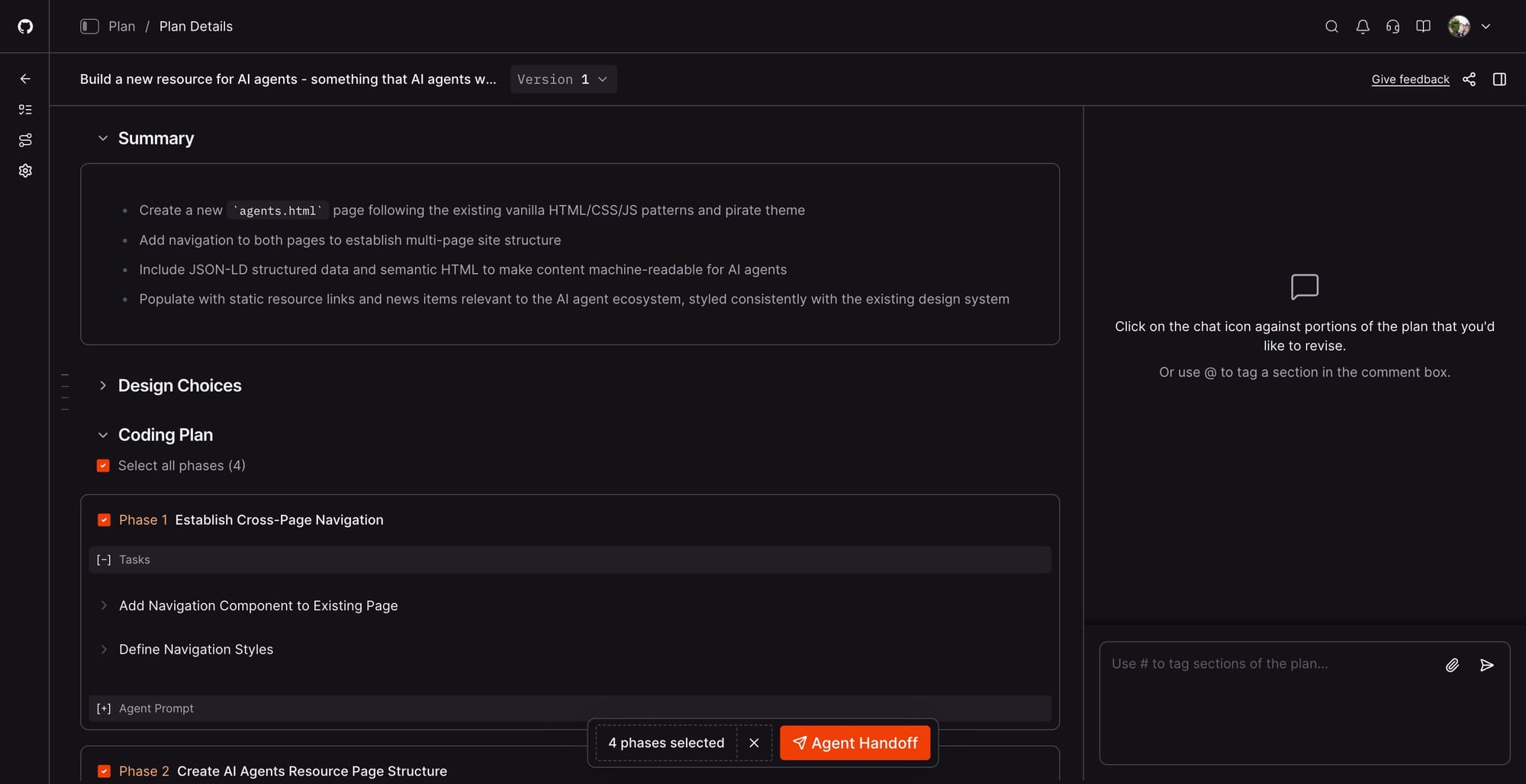Open Settings via the gear icon
The height and width of the screenshot is (784, 1526).
tap(24, 170)
